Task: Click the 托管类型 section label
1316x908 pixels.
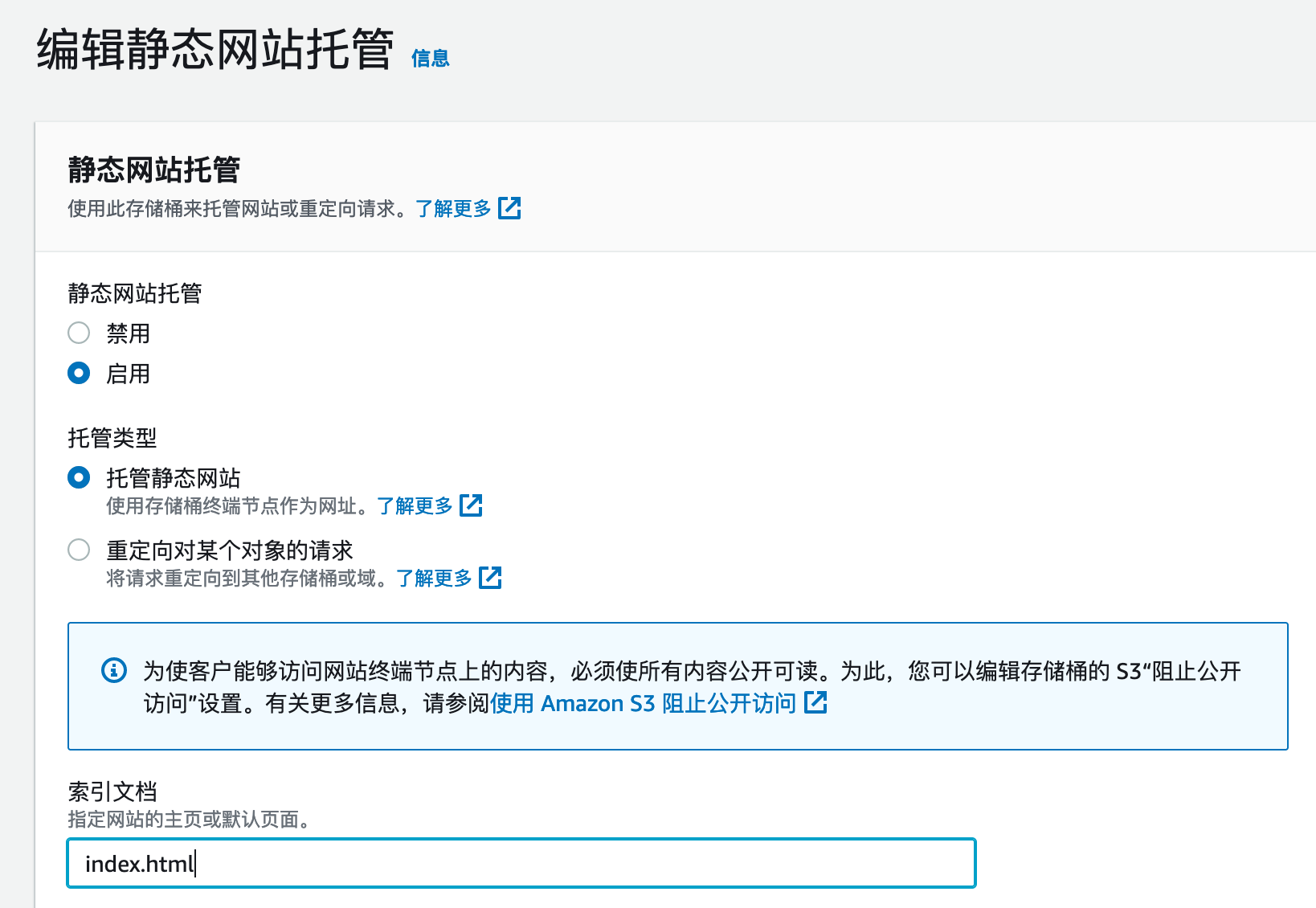Action: coord(112,438)
